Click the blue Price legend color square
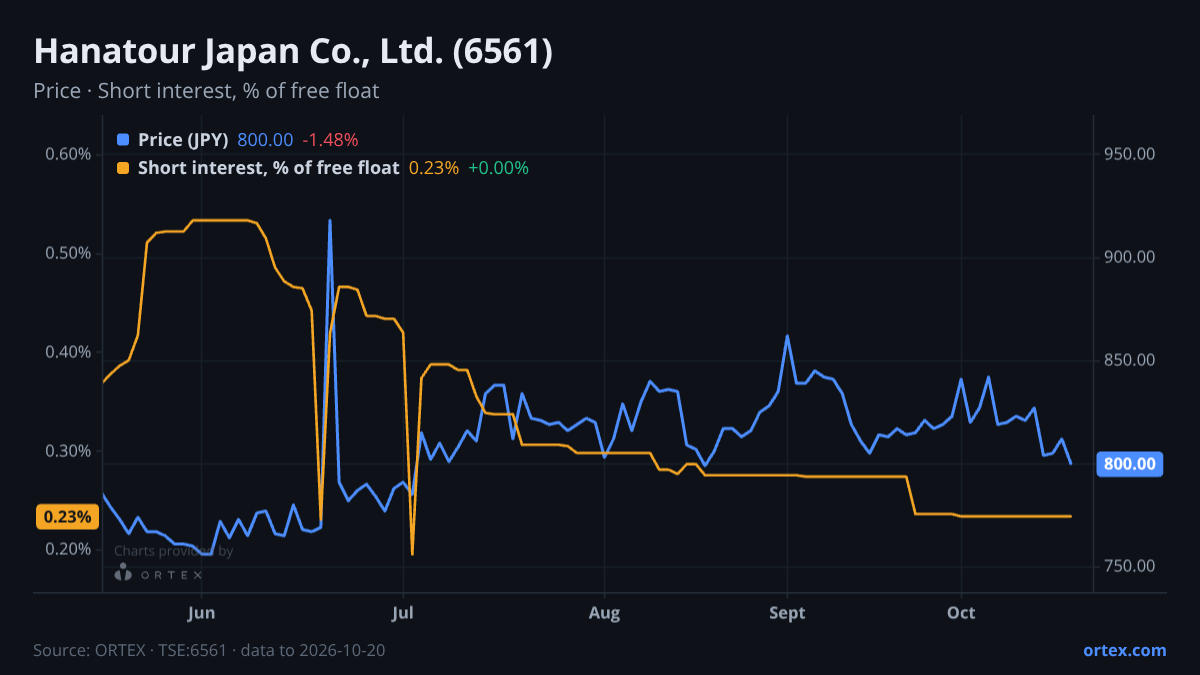1200x675 pixels. pyautogui.click(x=123, y=140)
